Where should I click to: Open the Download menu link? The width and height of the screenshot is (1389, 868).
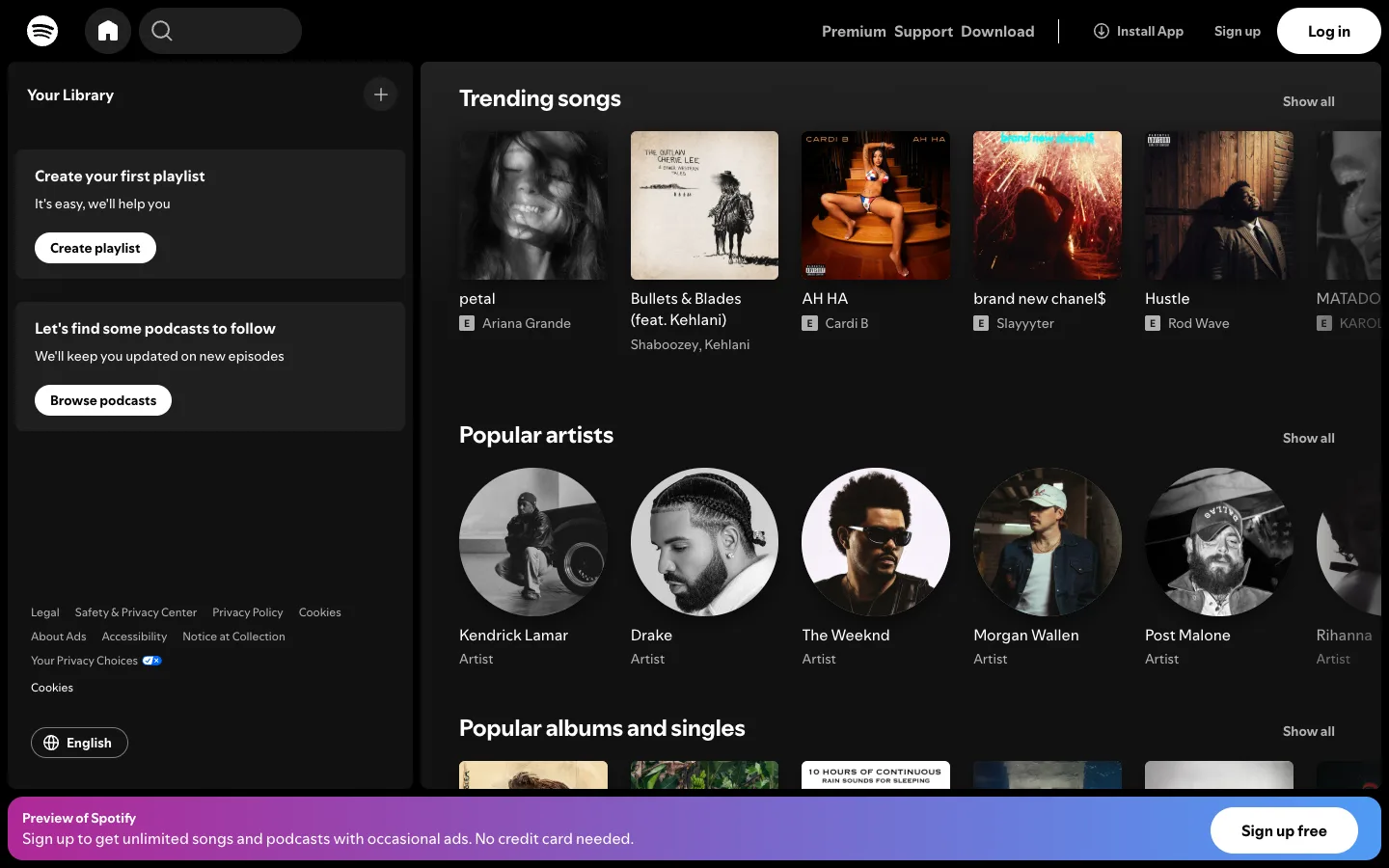click(997, 31)
